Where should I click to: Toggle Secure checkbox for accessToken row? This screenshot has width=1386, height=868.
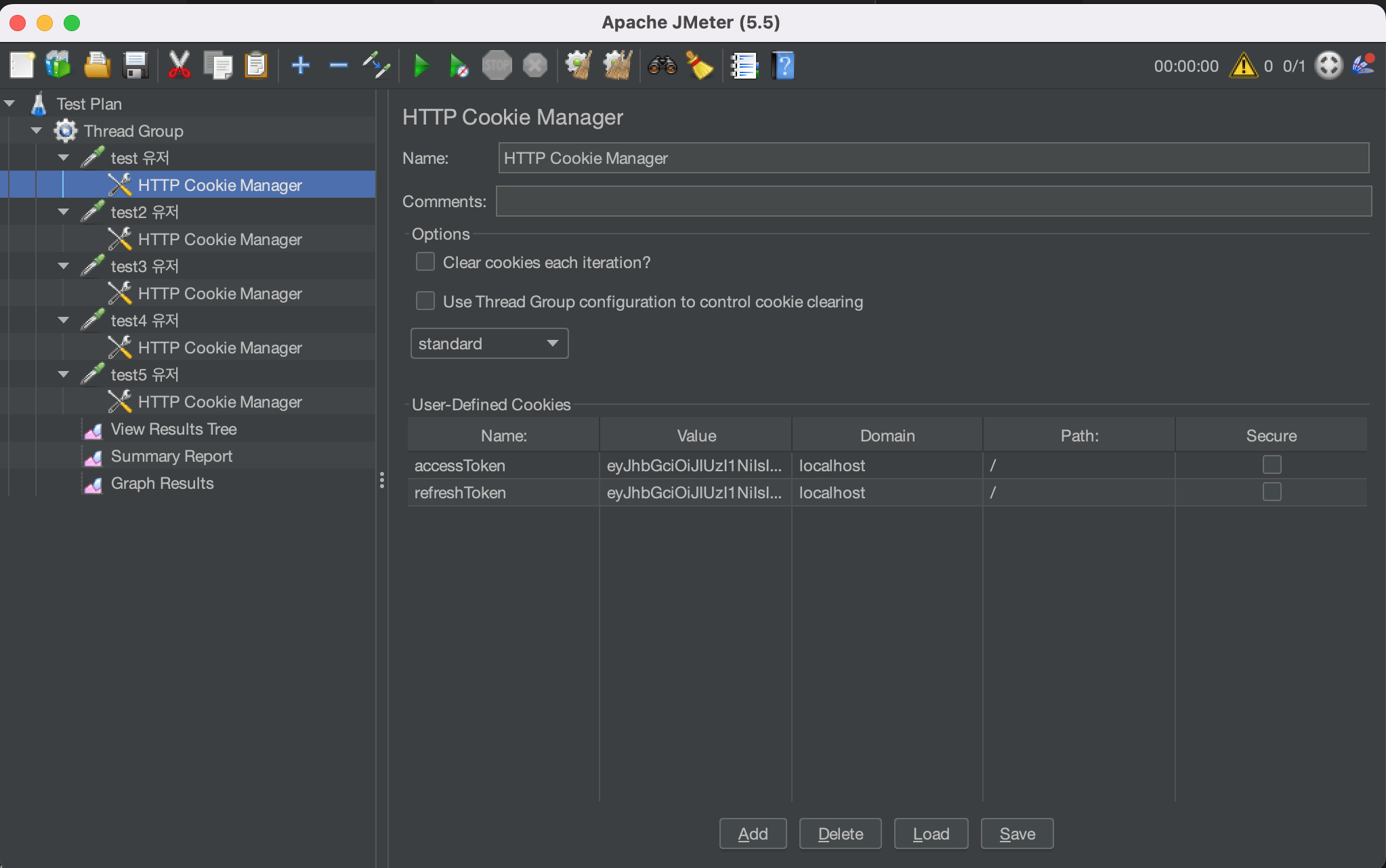[1272, 464]
